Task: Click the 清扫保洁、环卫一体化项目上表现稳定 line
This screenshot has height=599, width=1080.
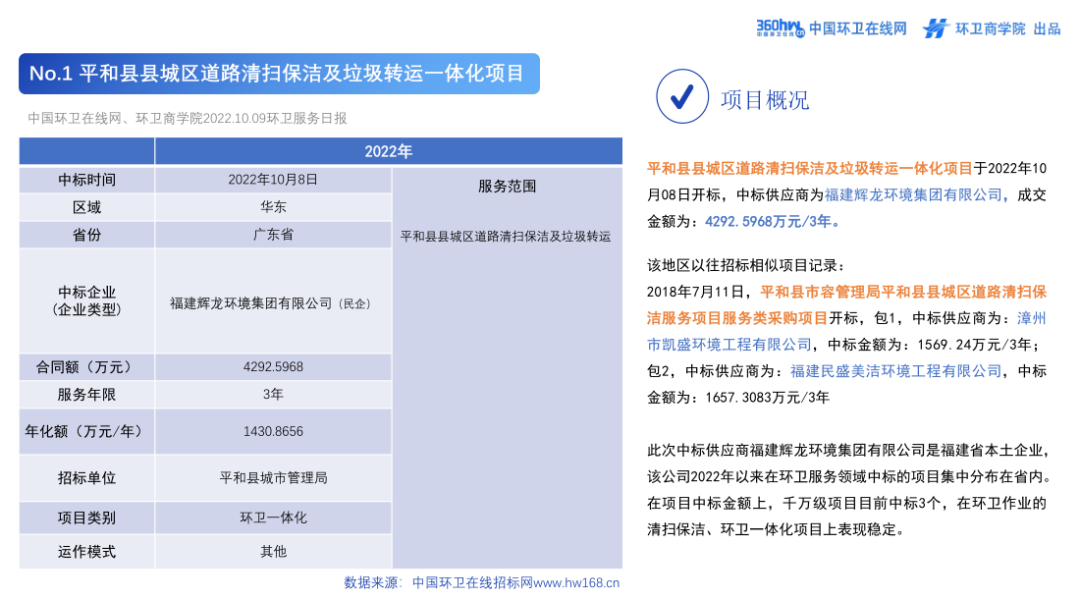Action: pos(776,529)
